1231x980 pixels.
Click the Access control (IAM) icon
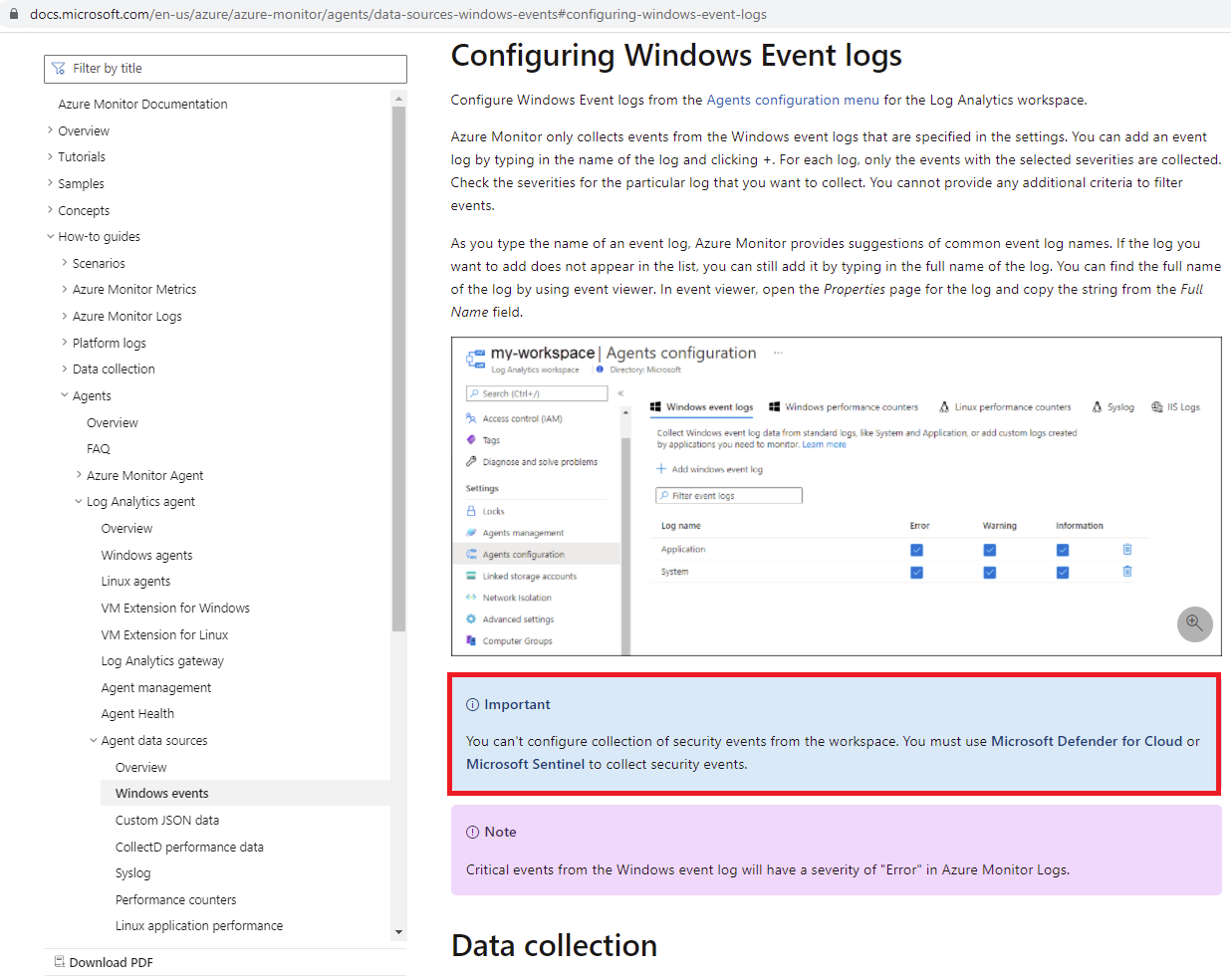point(471,418)
